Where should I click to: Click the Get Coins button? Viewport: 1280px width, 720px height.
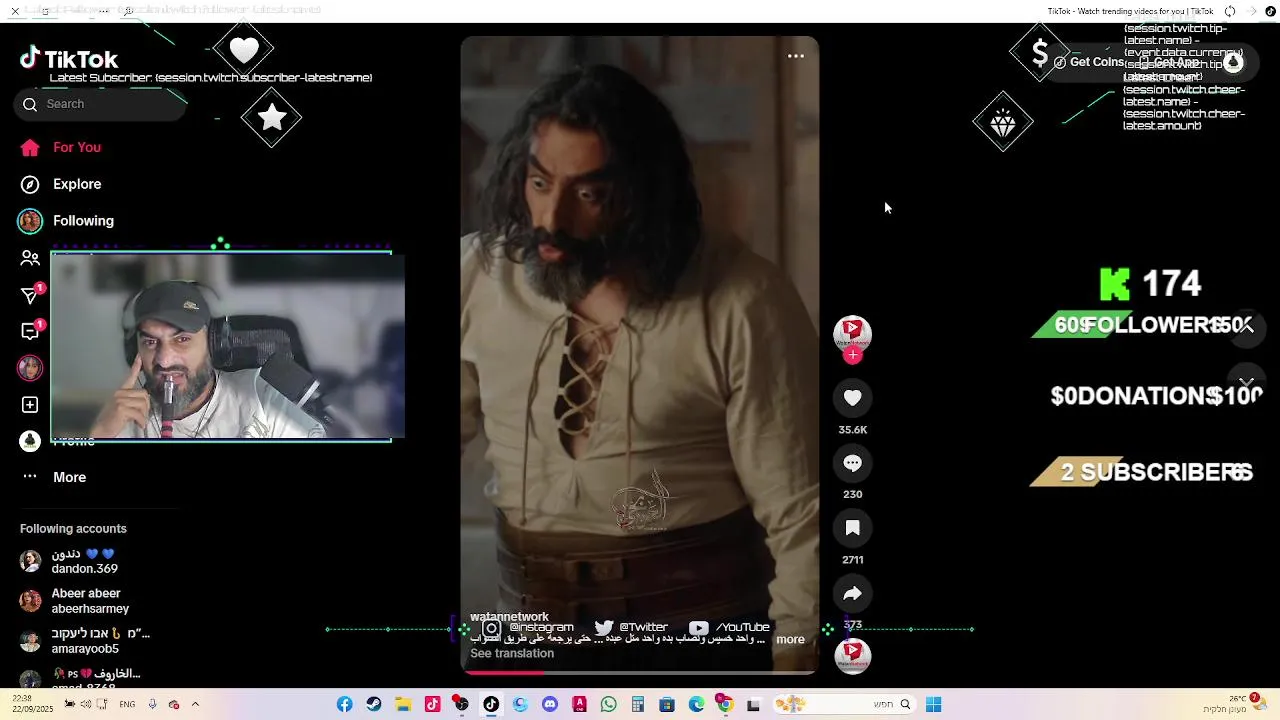pyautogui.click(x=1089, y=62)
